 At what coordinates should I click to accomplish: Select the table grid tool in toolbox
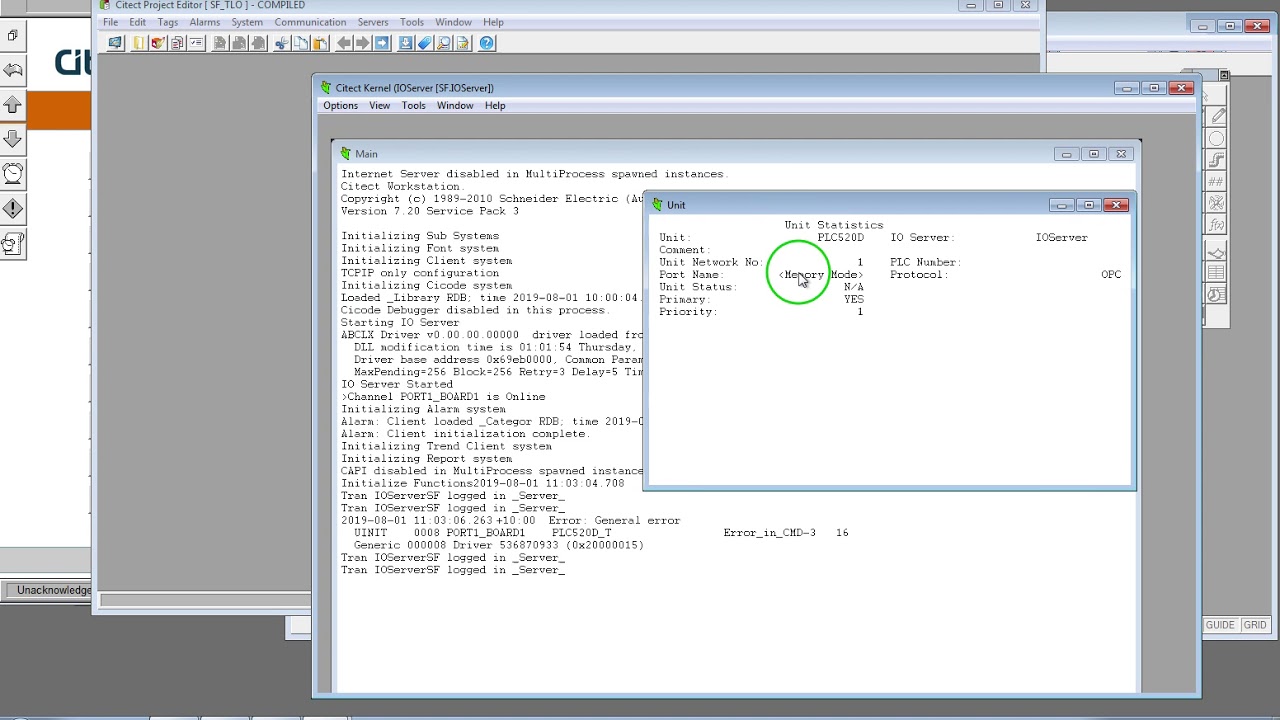point(1217,273)
